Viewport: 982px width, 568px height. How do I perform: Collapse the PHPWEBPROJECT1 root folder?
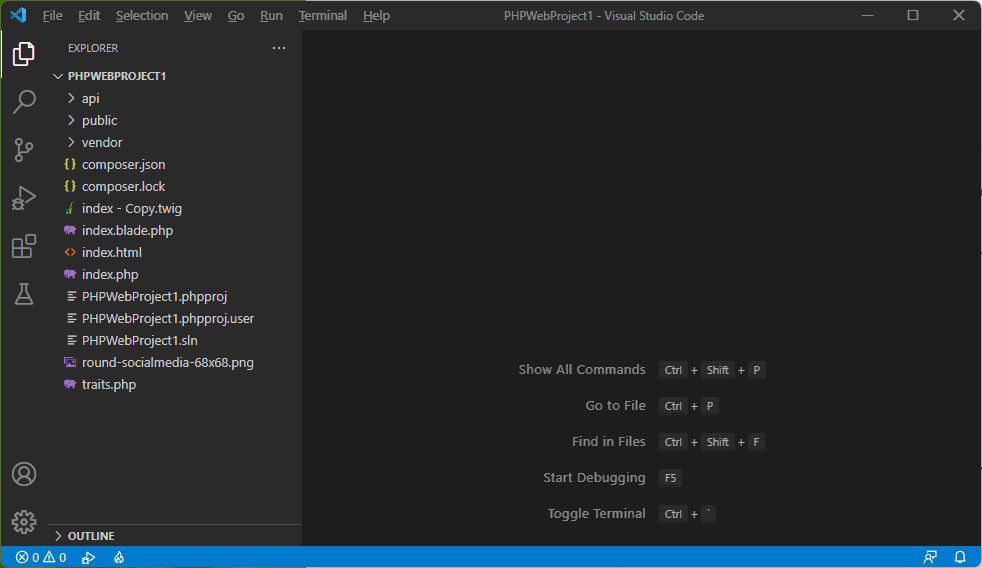tap(58, 76)
